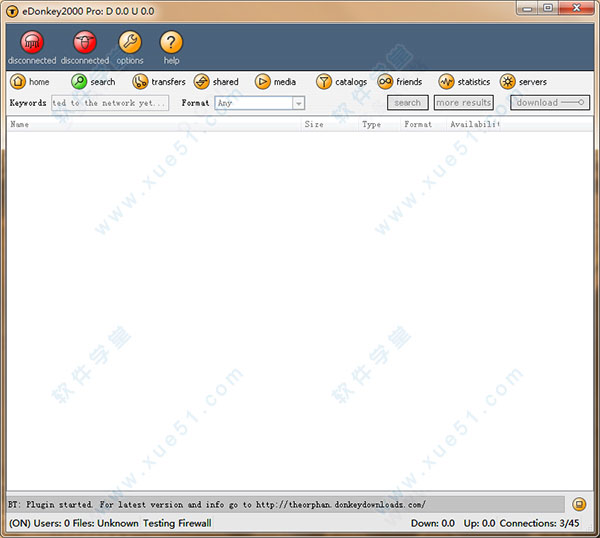Click the more results button
Image resolution: width=600 pixels, height=538 pixels.
point(463,103)
